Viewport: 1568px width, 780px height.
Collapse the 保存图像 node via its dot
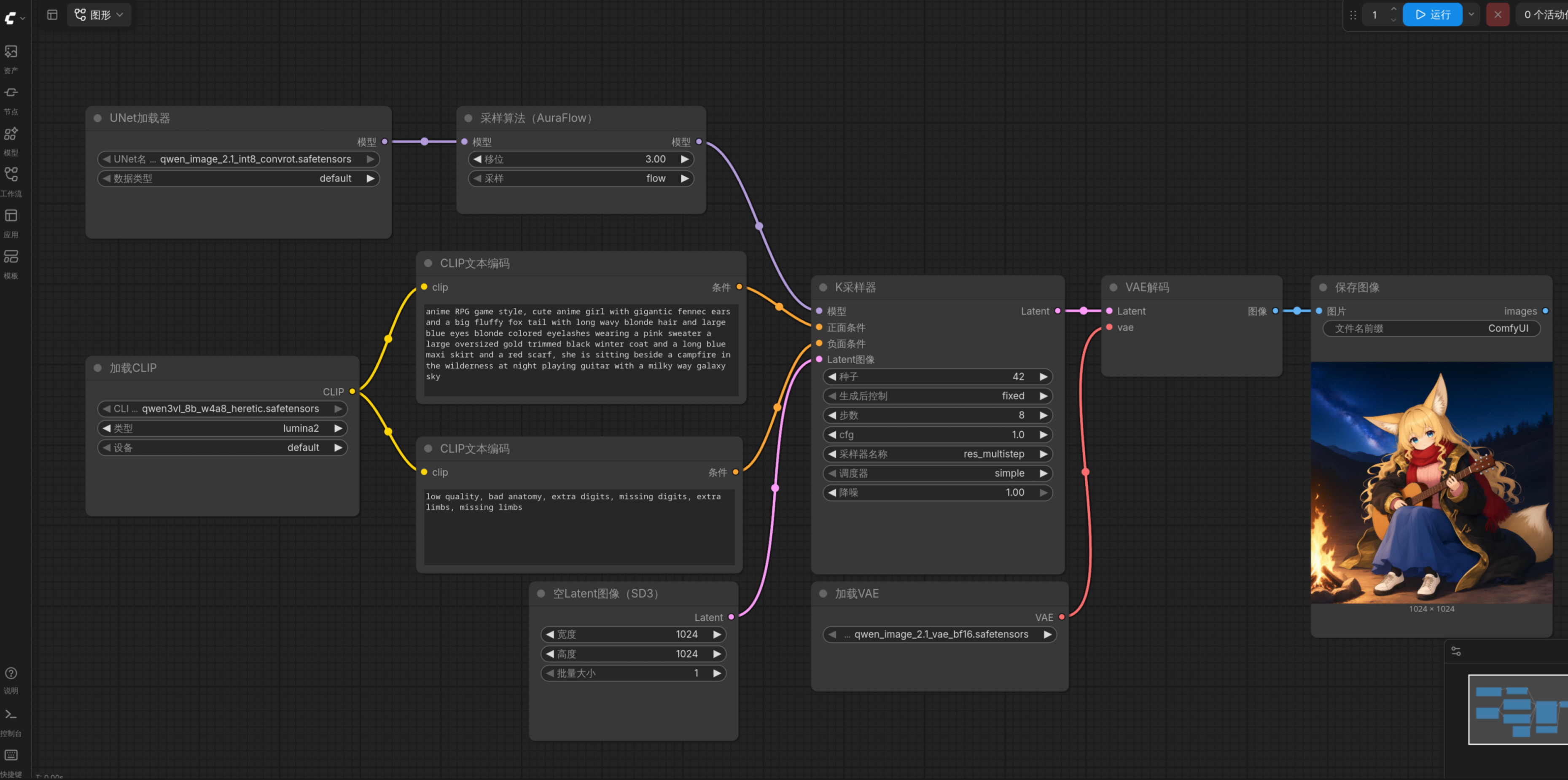click(1323, 288)
